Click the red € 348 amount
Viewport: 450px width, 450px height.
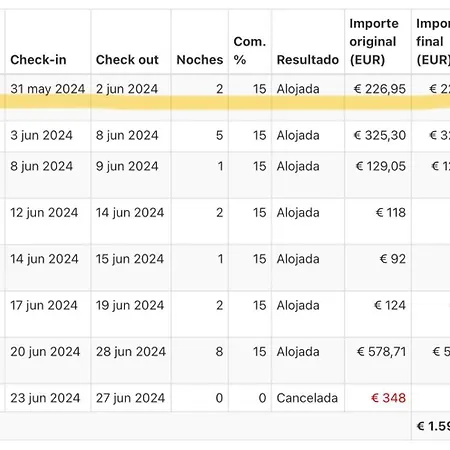(388, 398)
